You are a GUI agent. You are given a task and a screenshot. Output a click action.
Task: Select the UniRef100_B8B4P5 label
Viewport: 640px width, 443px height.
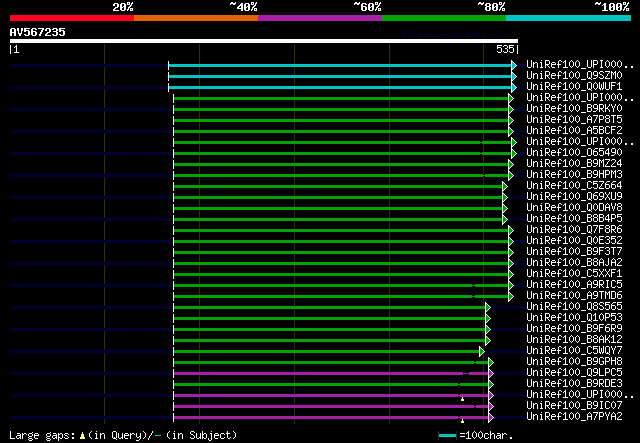(574, 219)
